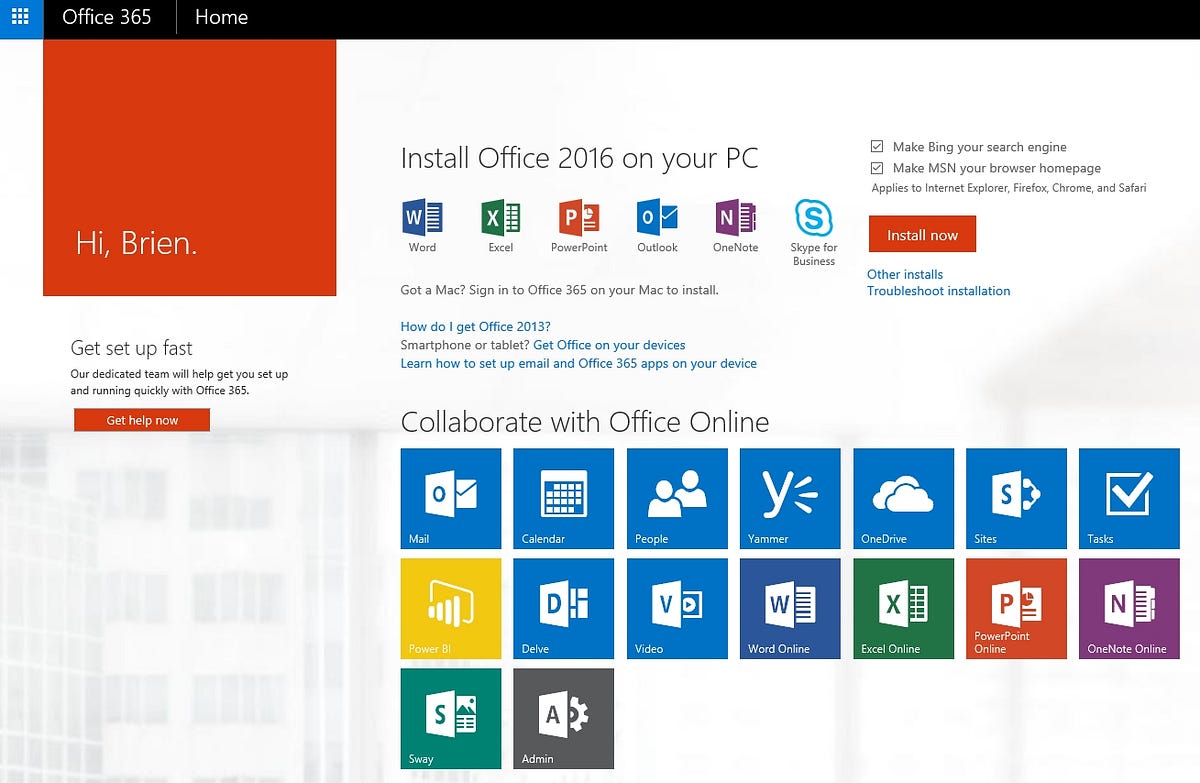
Task: Click the Get set up fast heading
Action: click(x=132, y=348)
